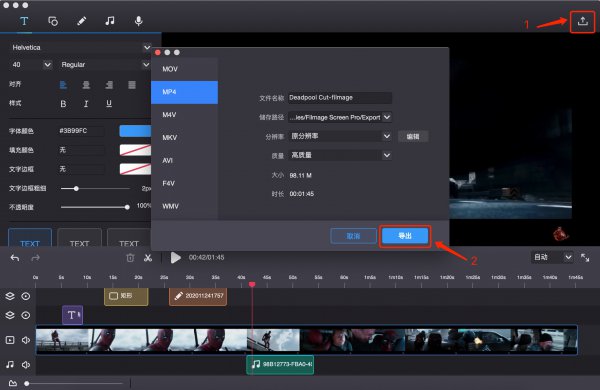Toggle visibility of second overlay track
Viewport: 600px width, 390px height.
(x=26, y=315)
